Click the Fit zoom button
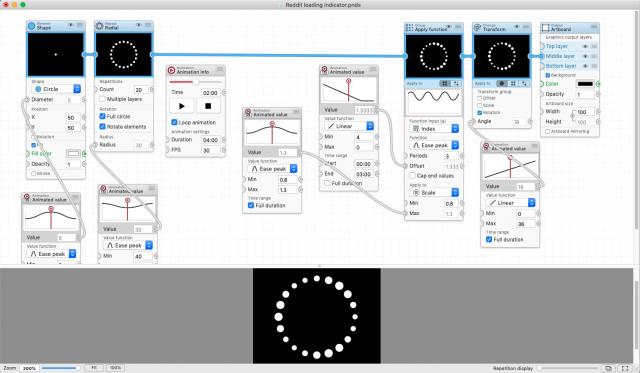640x373 pixels. point(94,368)
